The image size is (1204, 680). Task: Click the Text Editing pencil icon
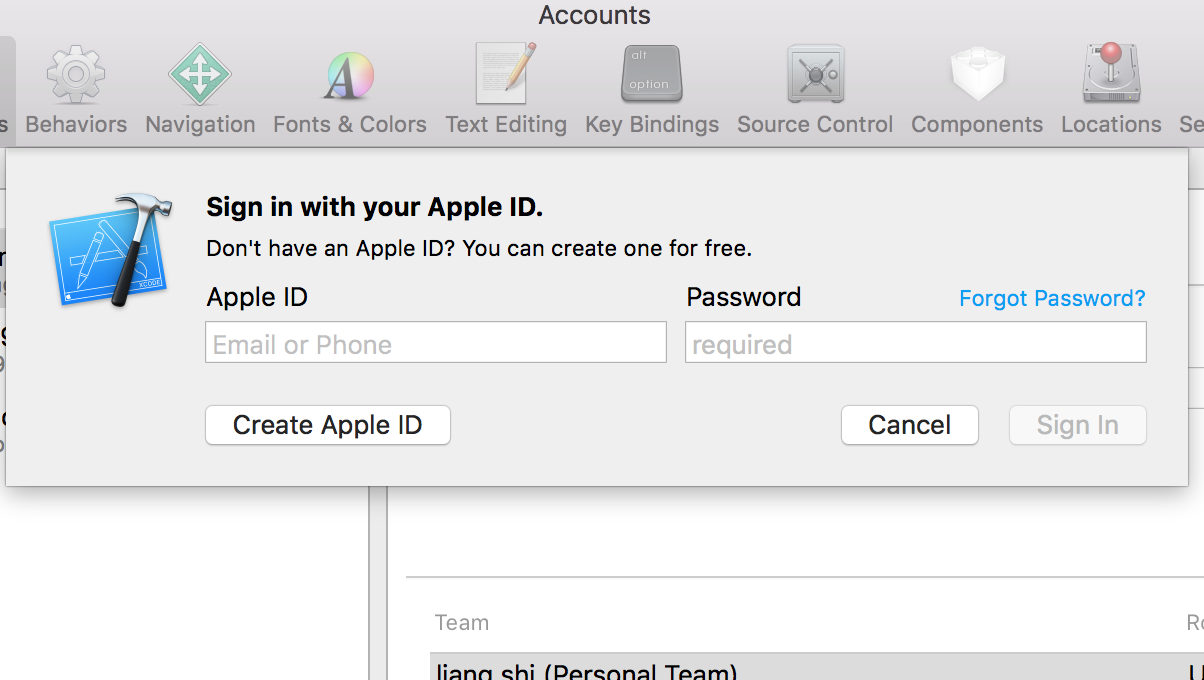coord(506,75)
